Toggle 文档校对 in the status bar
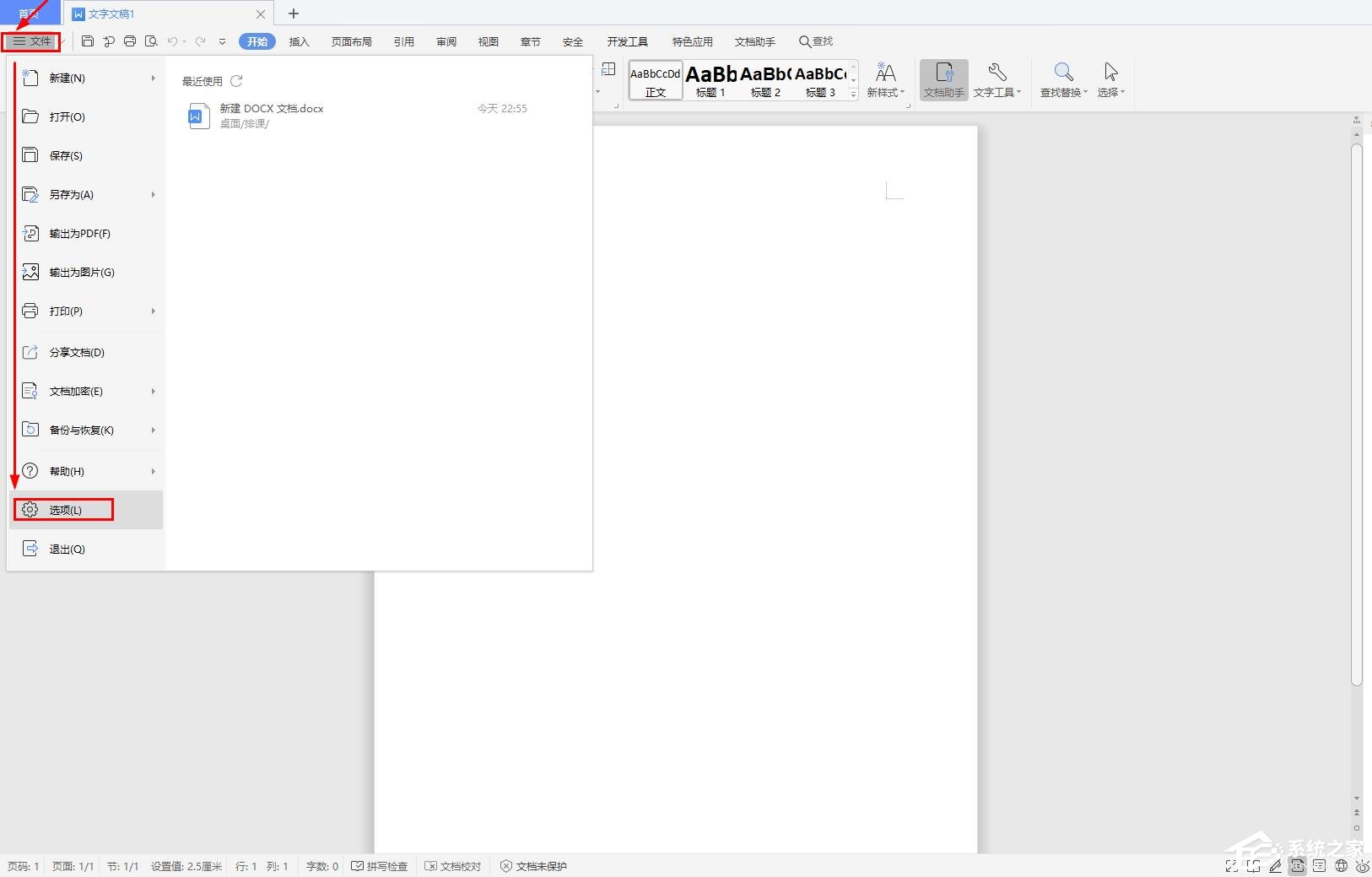This screenshot has width=1372, height=877. (x=453, y=866)
